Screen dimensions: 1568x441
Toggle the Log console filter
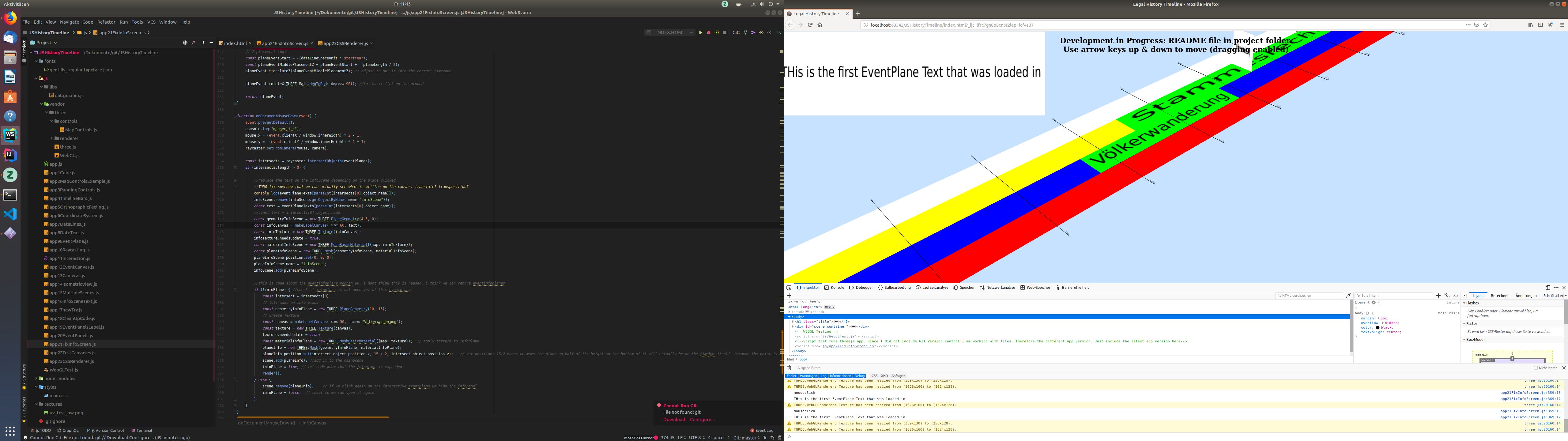pyautogui.click(x=823, y=376)
